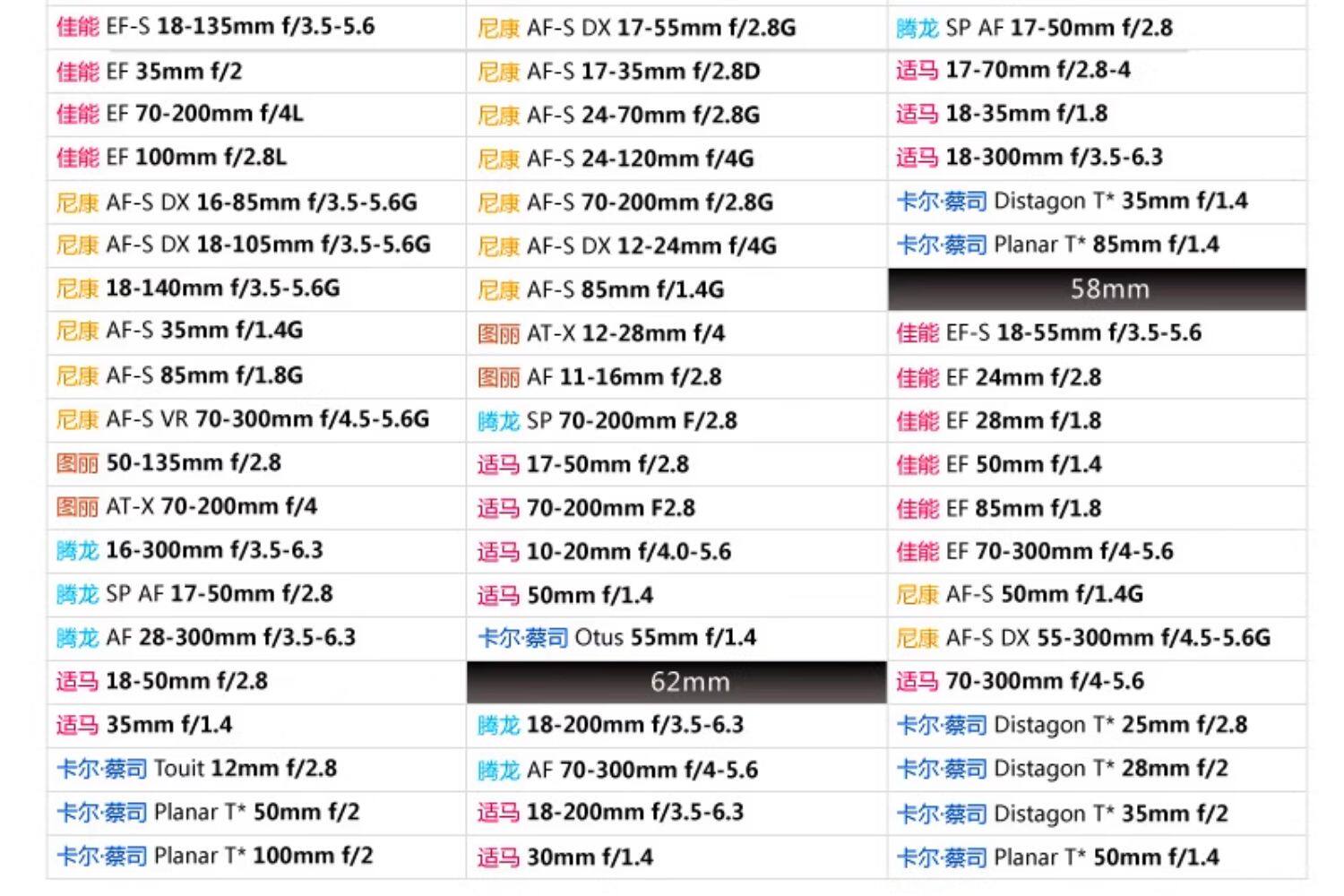This screenshot has height=896, width=1344.
Task: Select 尼康 AF-S 17-35mm f/2.8D entry
Action: pos(676,72)
